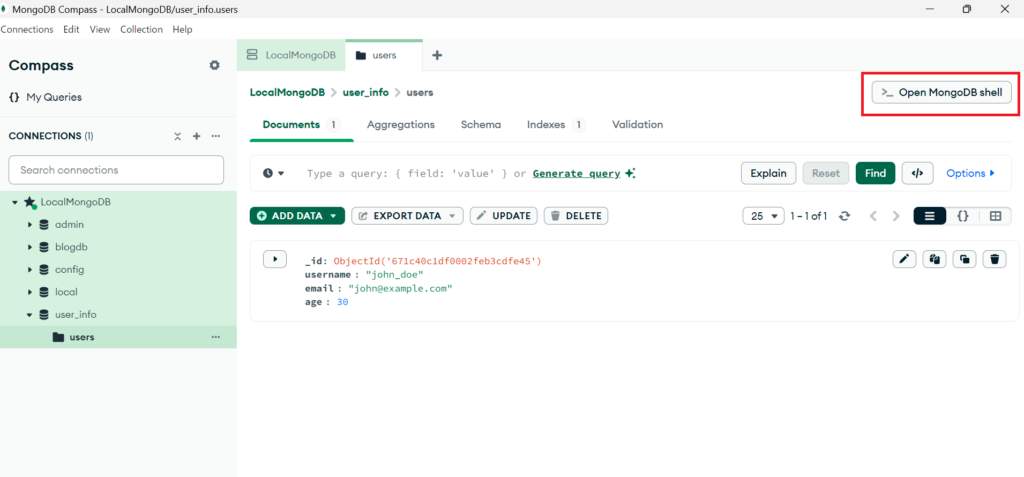1024x477 pixels.
Task: Open the Collection menu
Action: 141,29
